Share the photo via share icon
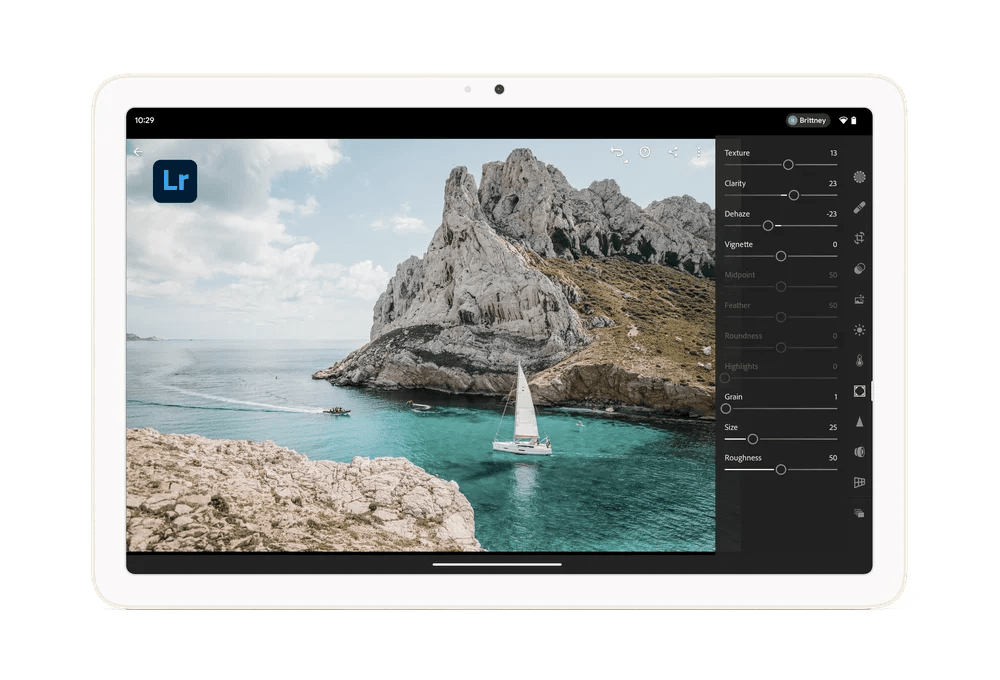1000x680 pixels. (x=673, y=152)
